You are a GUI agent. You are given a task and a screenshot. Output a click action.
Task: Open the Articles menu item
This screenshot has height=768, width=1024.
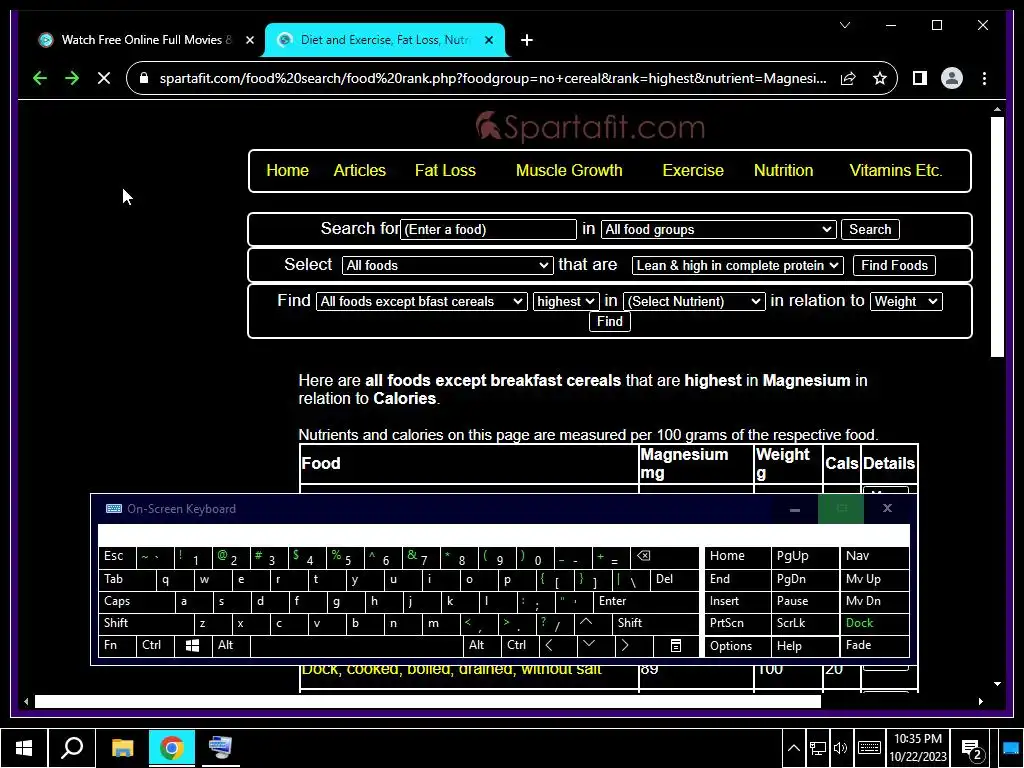pyautogui.click(x=359, y=170)
